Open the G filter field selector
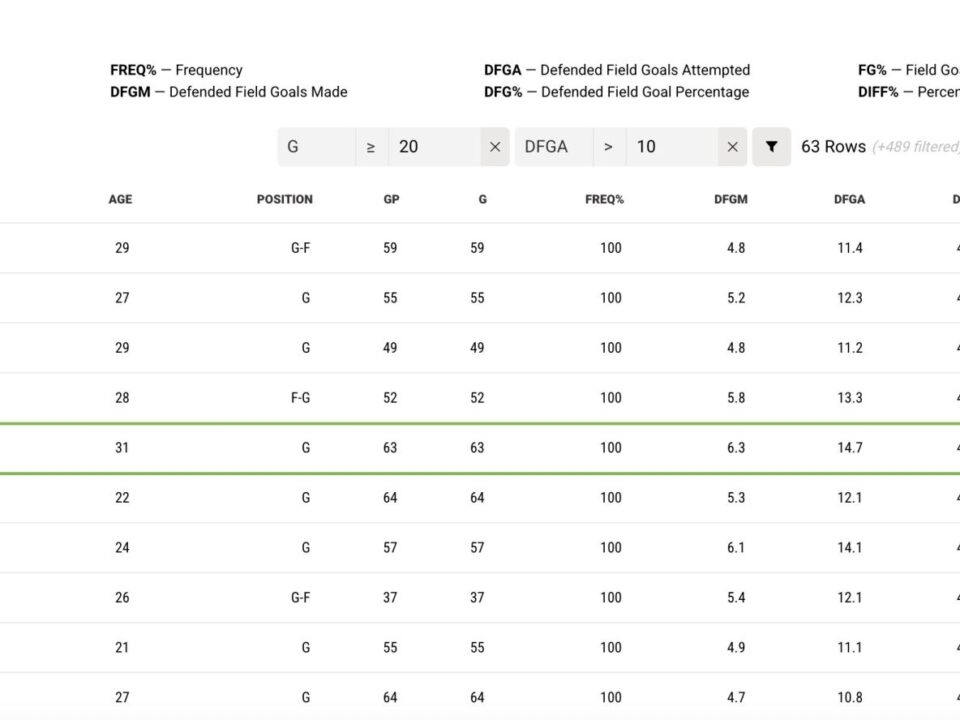This screenshot has width=960, height=720. (316, 147)
